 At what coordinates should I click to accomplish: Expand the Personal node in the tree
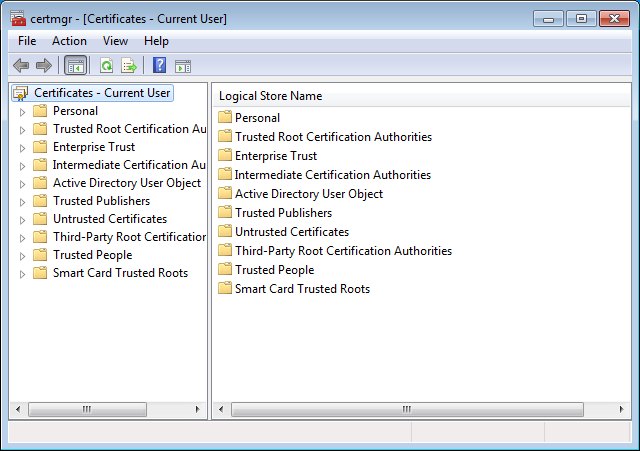[22, 111]
